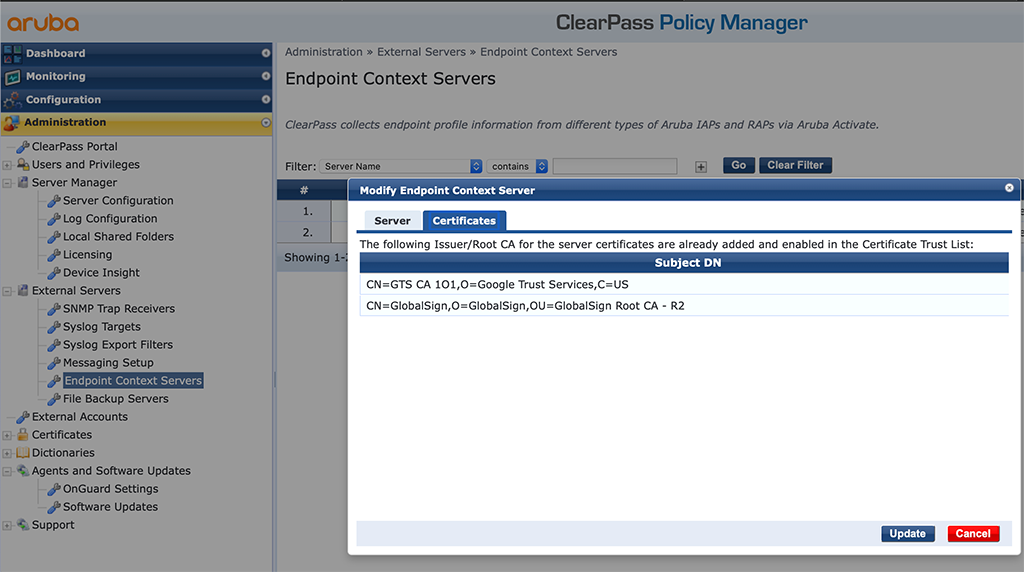Close the Modify Endpoint Context Server dialog
Screen dimensions: 1024x572
[x=1009, y=188]
